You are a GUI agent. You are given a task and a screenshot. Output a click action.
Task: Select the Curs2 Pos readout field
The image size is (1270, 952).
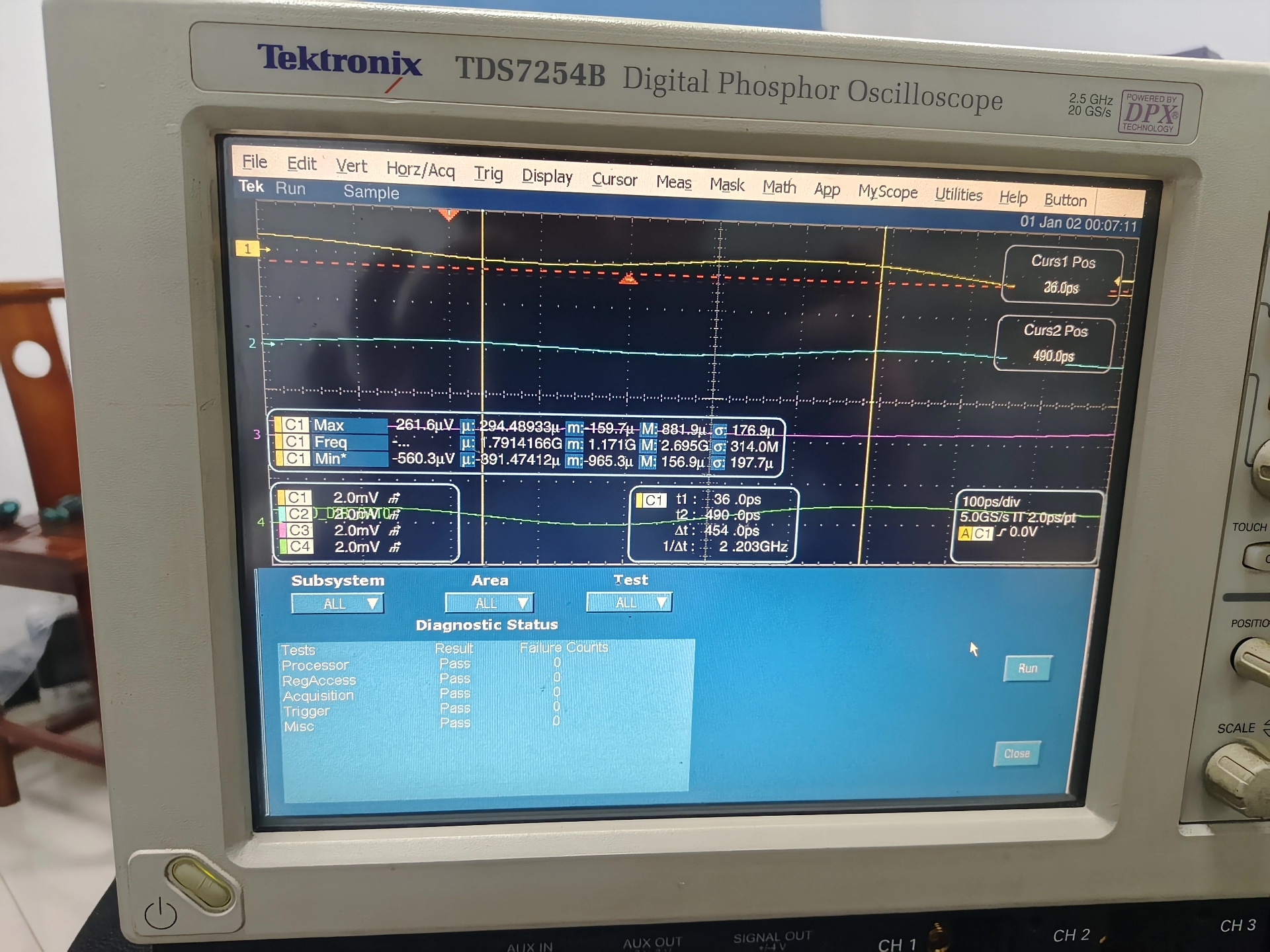pyautogui.click(x=1054, y=344)
